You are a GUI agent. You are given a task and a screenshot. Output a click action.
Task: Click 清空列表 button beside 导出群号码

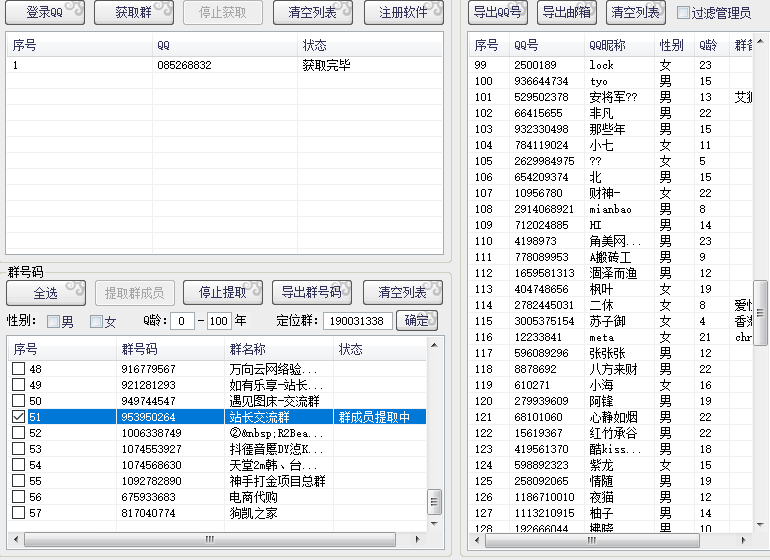403,293
